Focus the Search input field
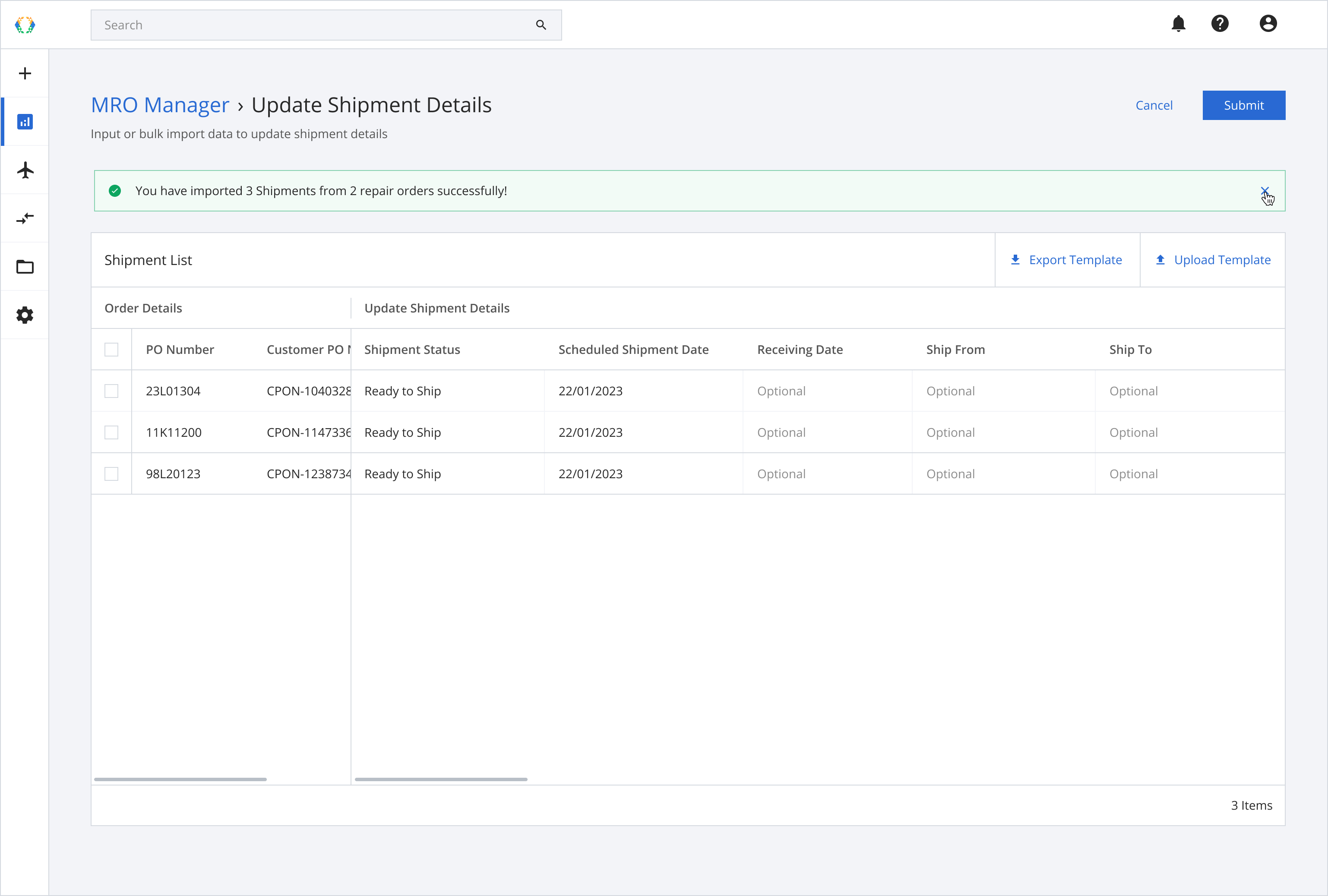This screenshot has width=1328, height=896. 326,25
